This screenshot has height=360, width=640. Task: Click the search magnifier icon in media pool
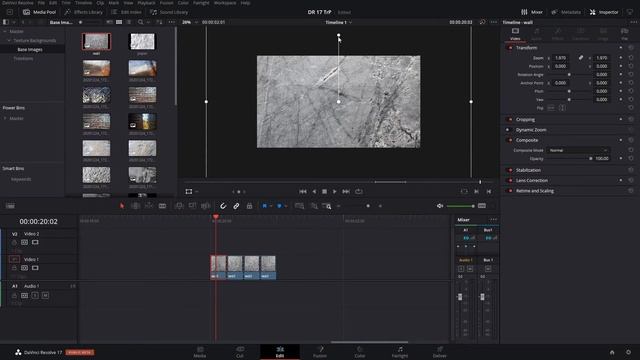(x=140, y=22)
